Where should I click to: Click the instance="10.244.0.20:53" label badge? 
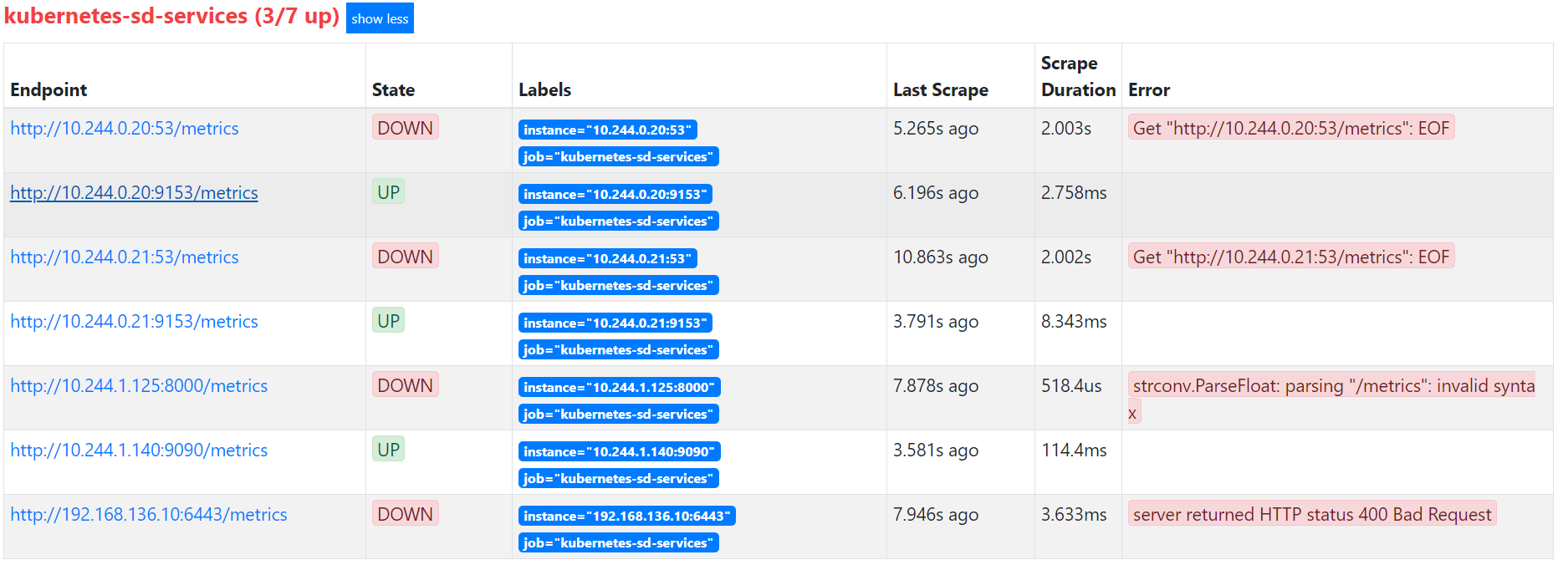[607, 130]
